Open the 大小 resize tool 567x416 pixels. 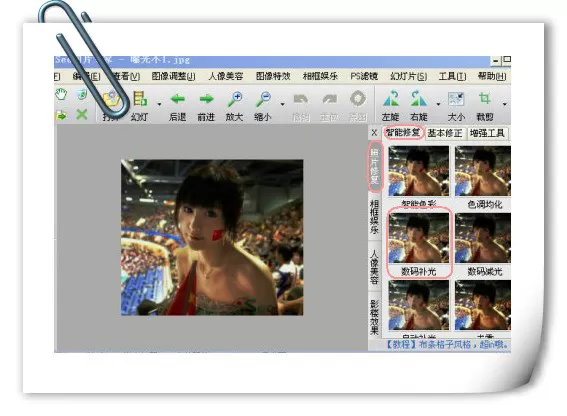[456, 99]
